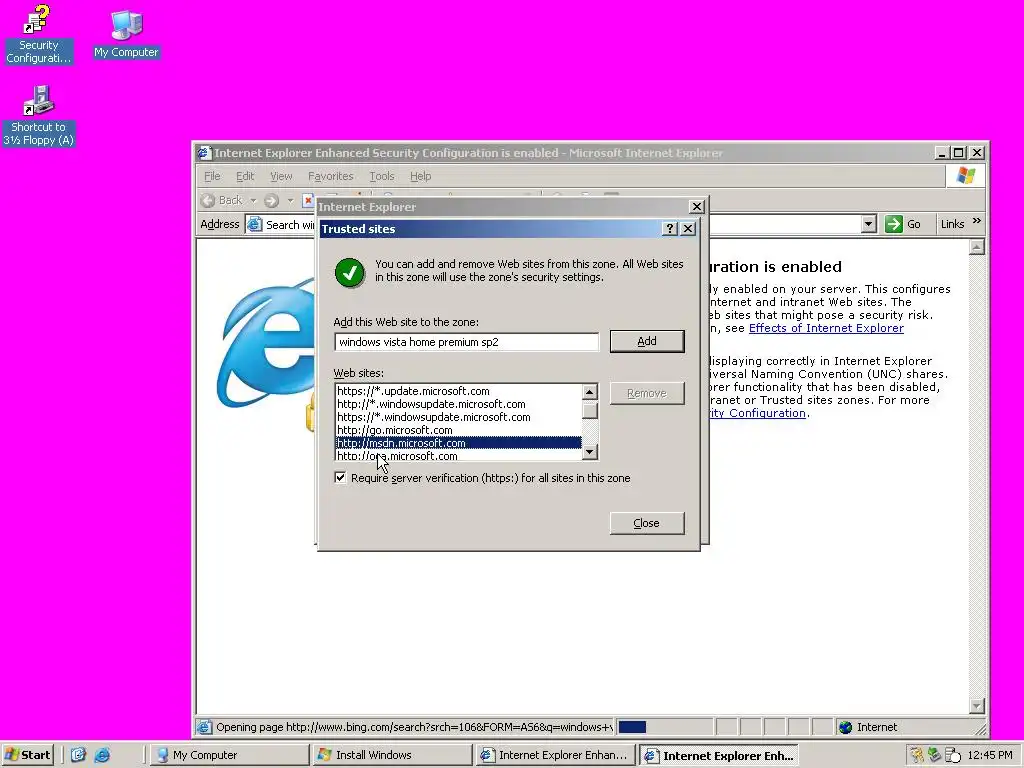Click the page icon in IE status bar
Image resolution: width=1024 pixels, height=768 pixels.
[x=204, y=727]
